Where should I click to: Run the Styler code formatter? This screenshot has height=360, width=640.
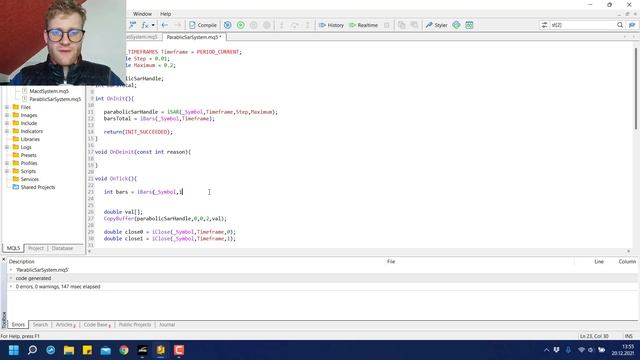coord(436,25)
